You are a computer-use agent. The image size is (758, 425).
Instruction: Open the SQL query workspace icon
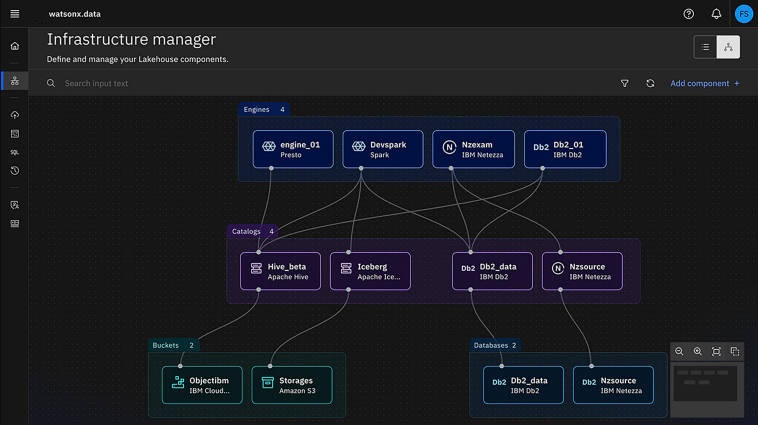[15, 152]
